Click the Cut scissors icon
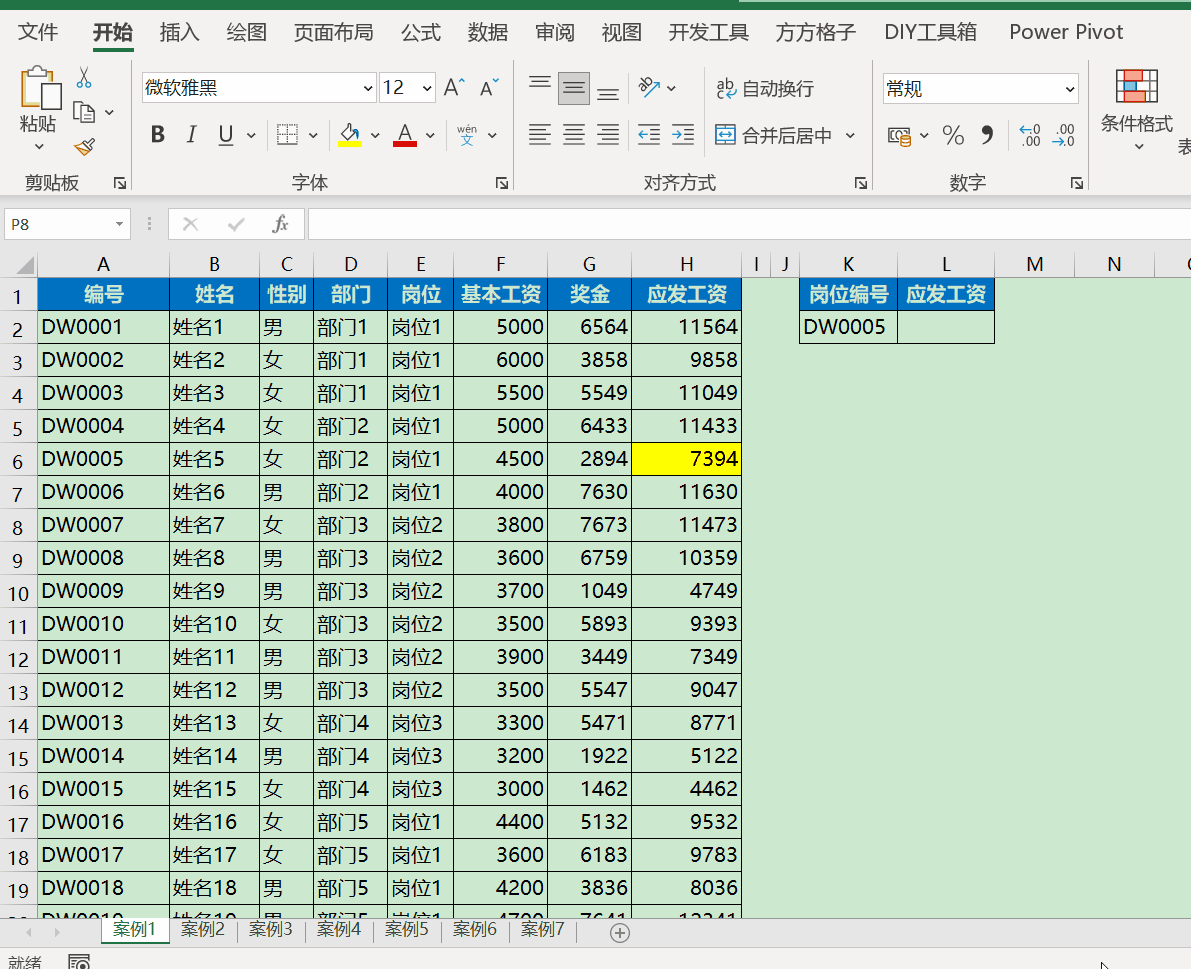Image resolution: width=1191 pixels, height=969 pixels. click(84, 77)
